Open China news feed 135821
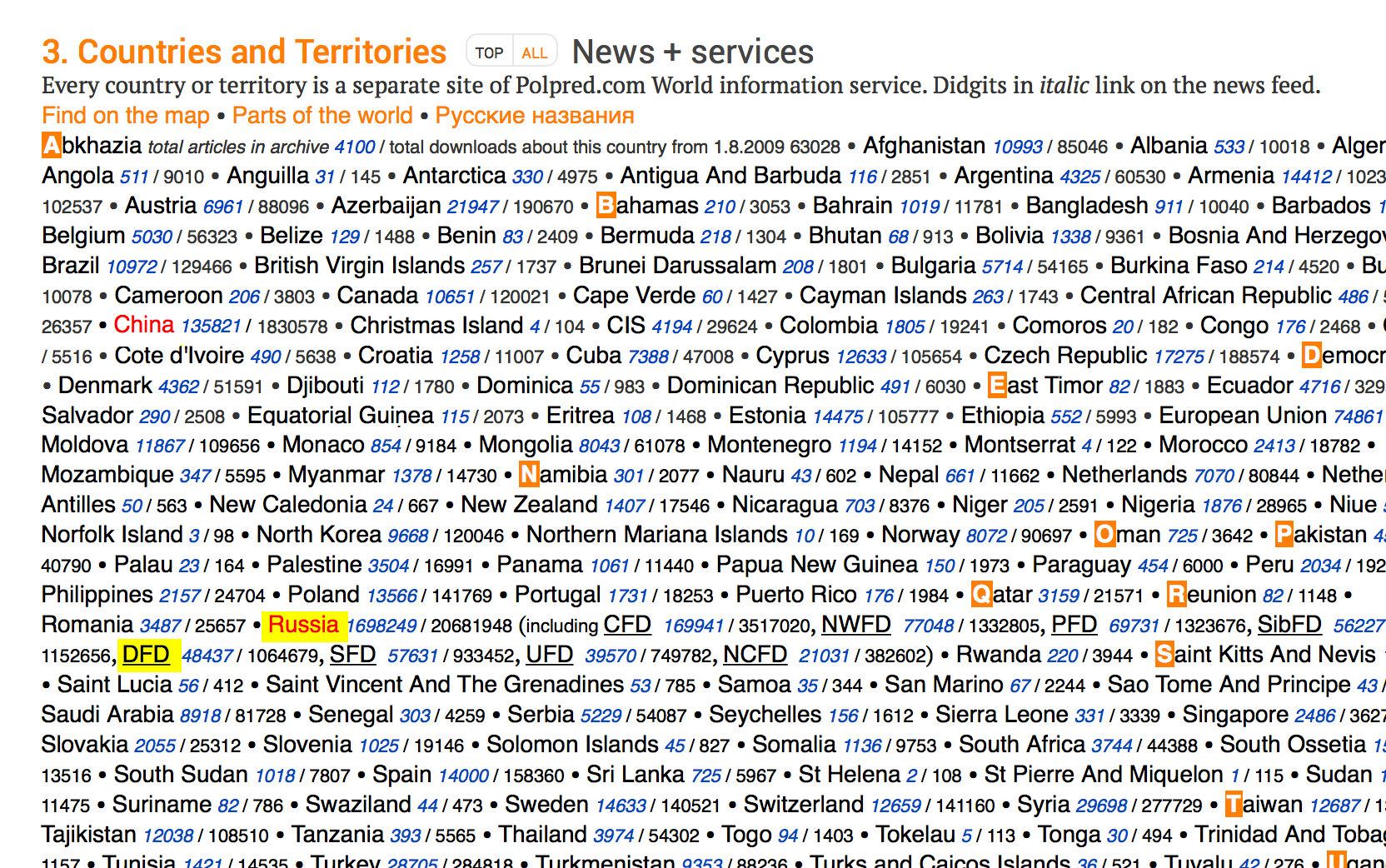 [211, 327]
